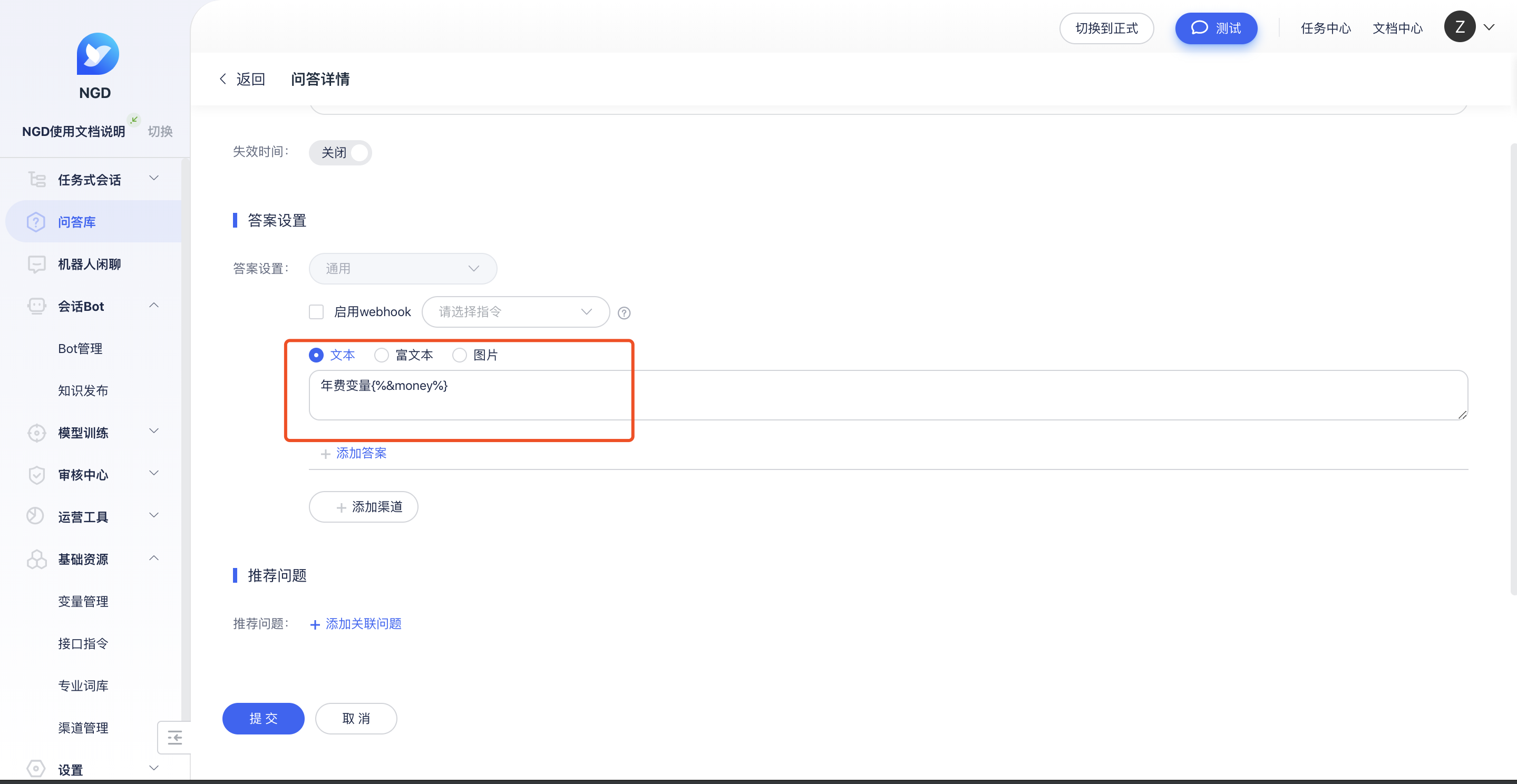Click 返回 to go back
This screenshot has height=784, width=1517.
pos(251,79)
